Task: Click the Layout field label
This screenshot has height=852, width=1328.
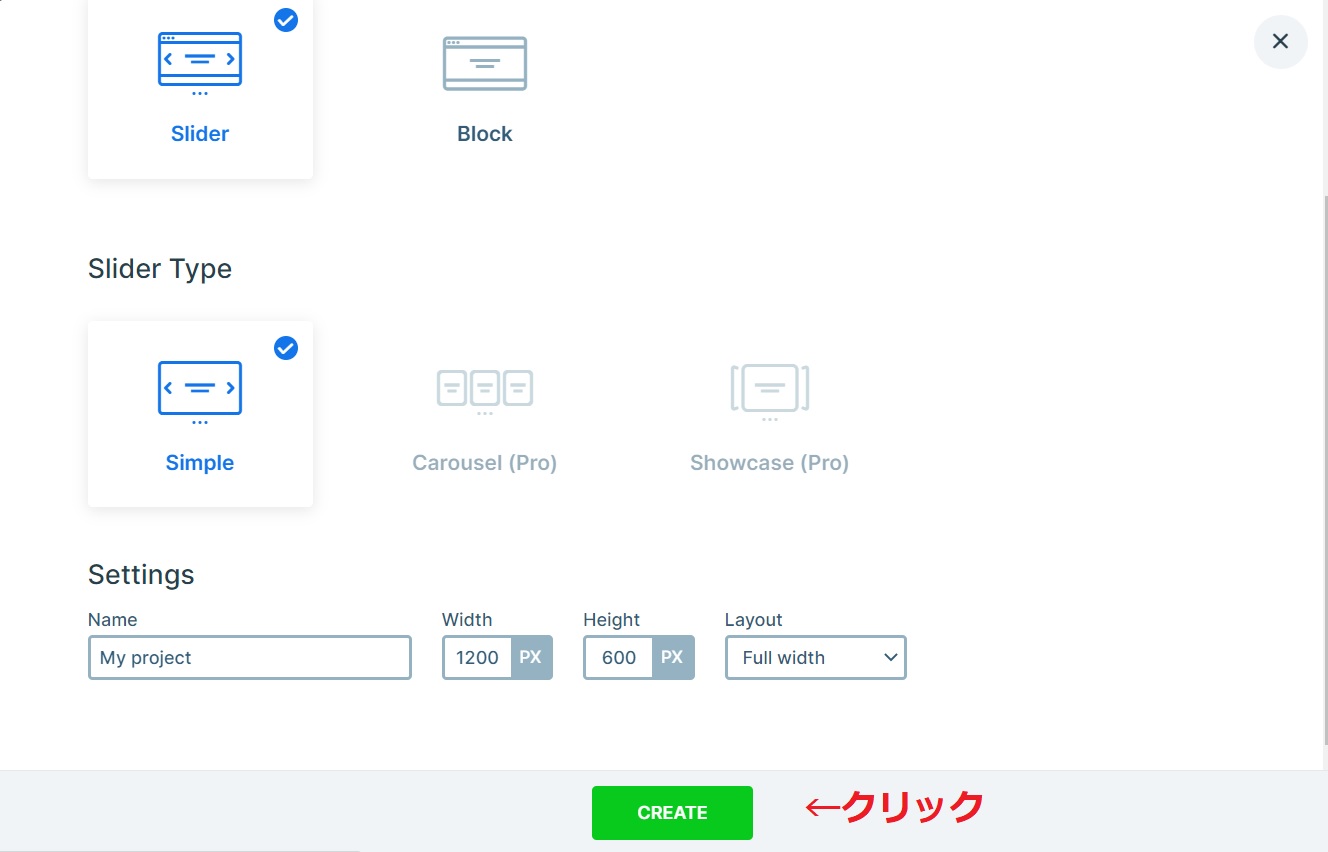Action: pos(754,620)
